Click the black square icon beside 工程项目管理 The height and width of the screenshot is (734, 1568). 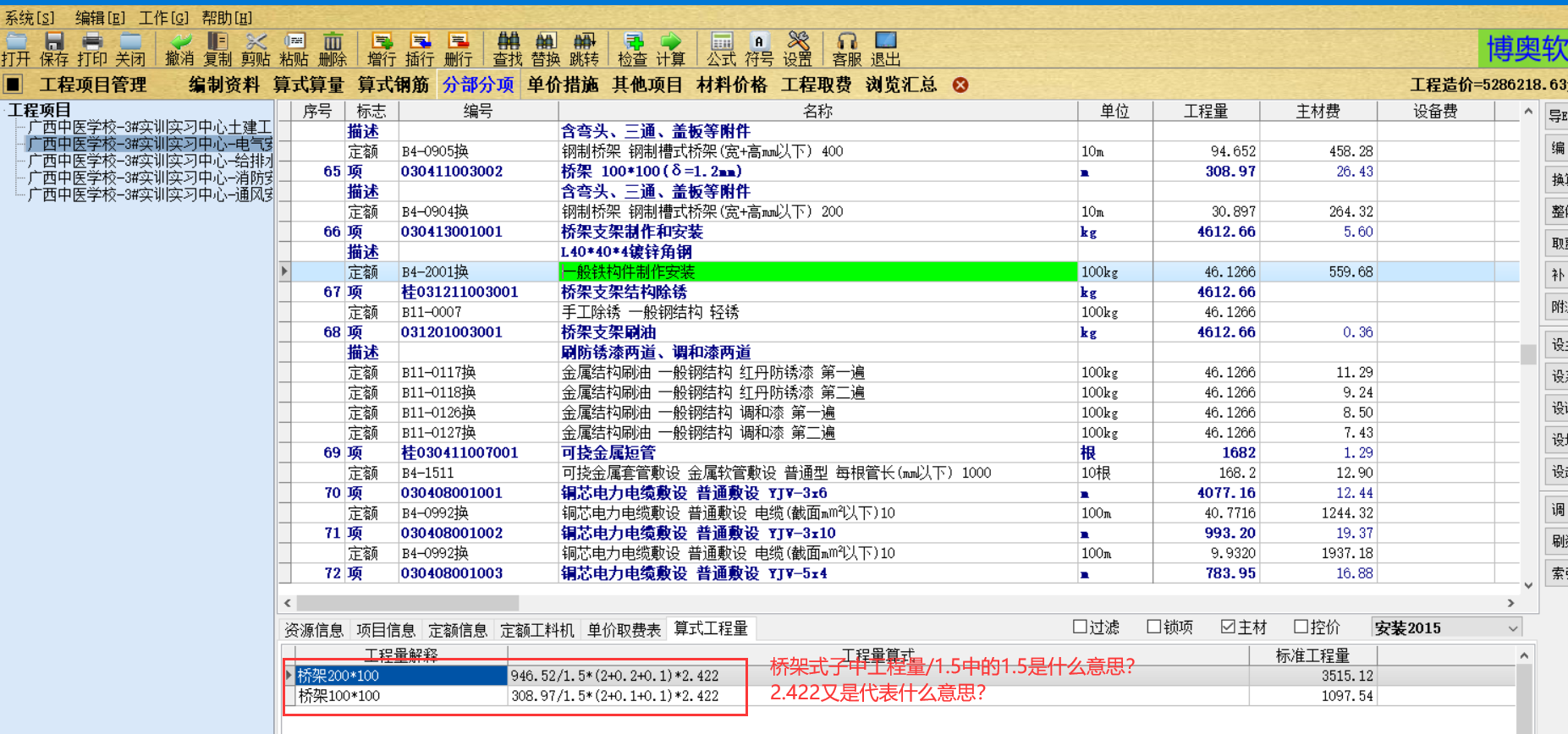pos(14,85)
